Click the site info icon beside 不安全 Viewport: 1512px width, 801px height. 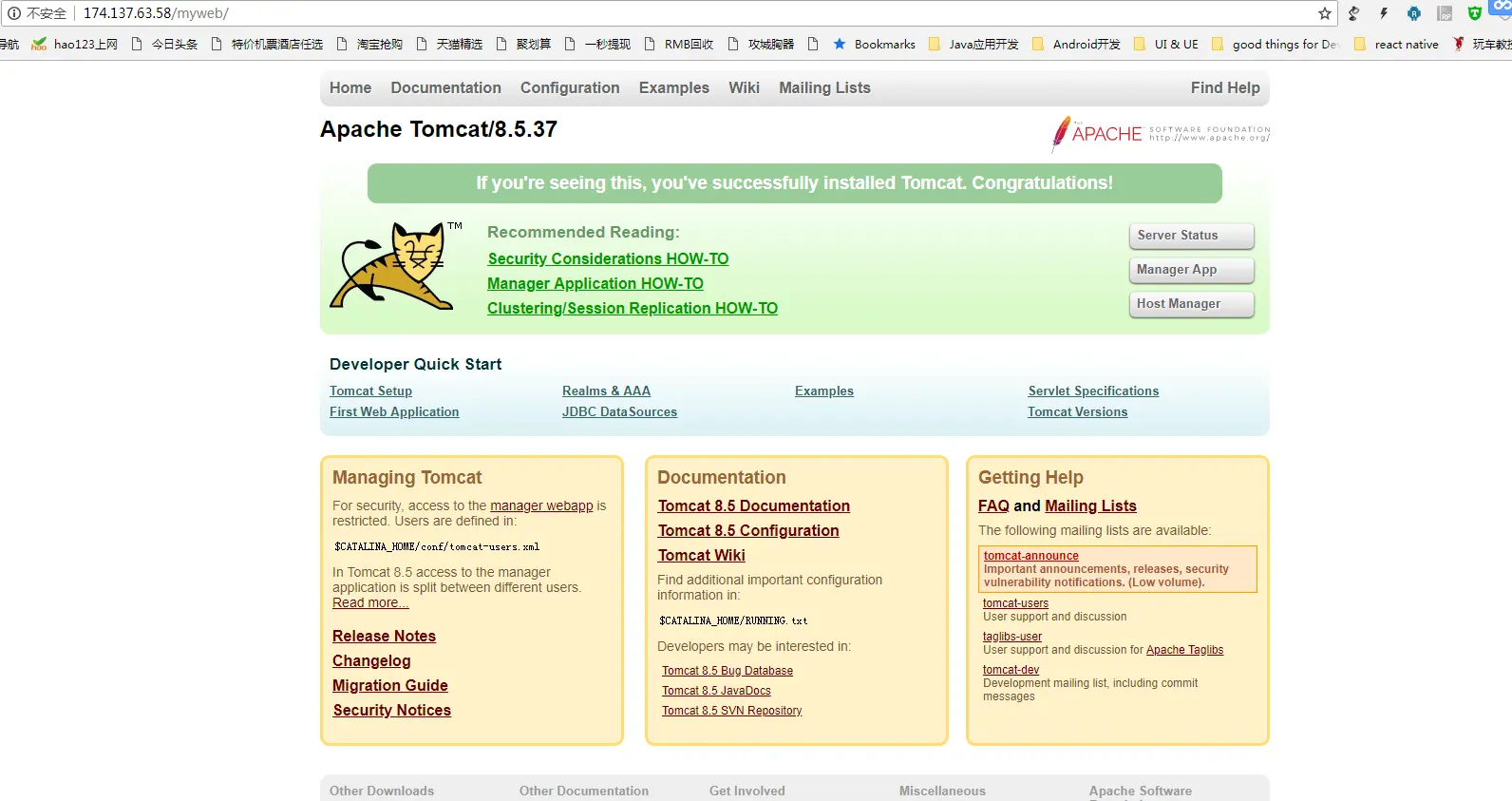(x=13, y=13)
